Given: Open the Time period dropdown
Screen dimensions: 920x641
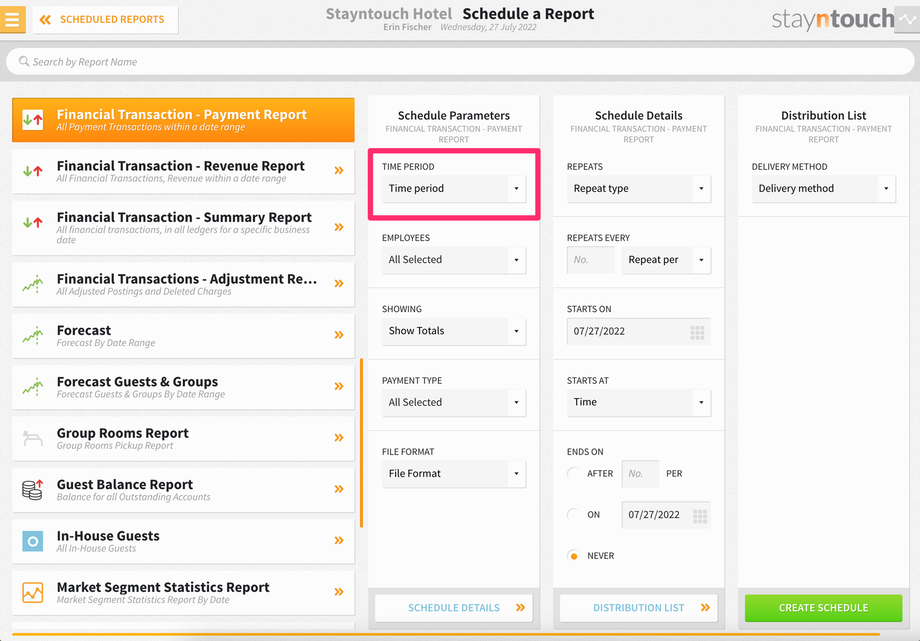Looking at the screenshot, I should [454, 188].
